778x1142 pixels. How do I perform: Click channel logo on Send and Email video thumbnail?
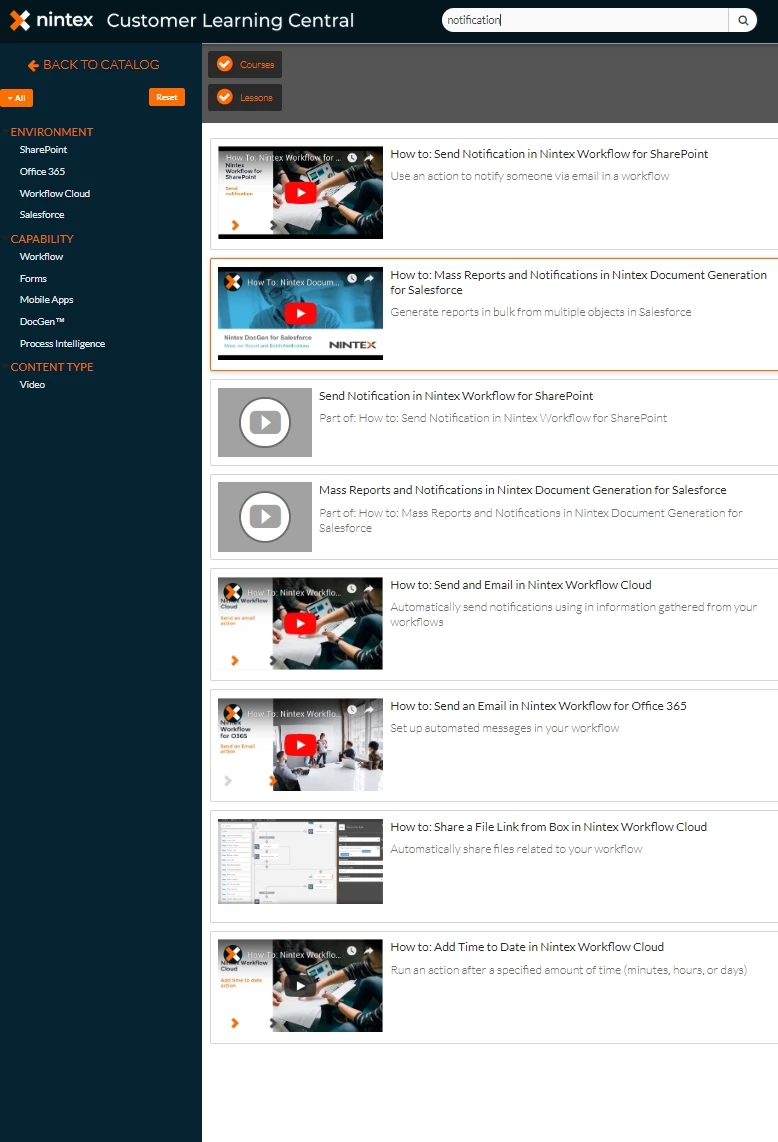click(x=232, y=592)
